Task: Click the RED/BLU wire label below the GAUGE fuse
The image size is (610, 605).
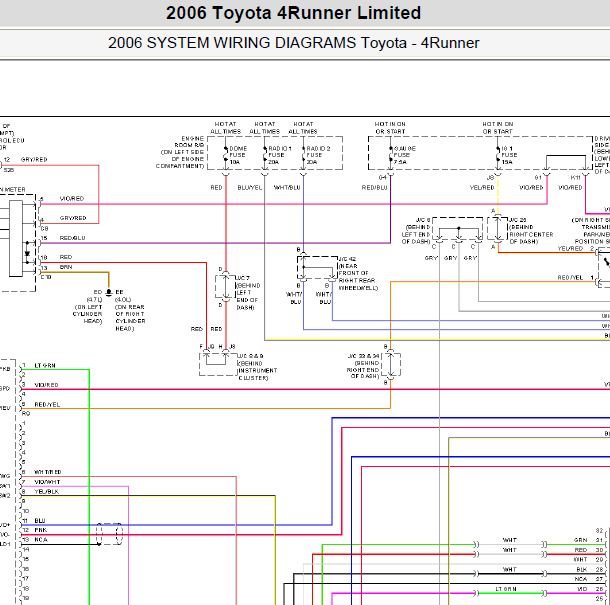Action: pos(374,188)
